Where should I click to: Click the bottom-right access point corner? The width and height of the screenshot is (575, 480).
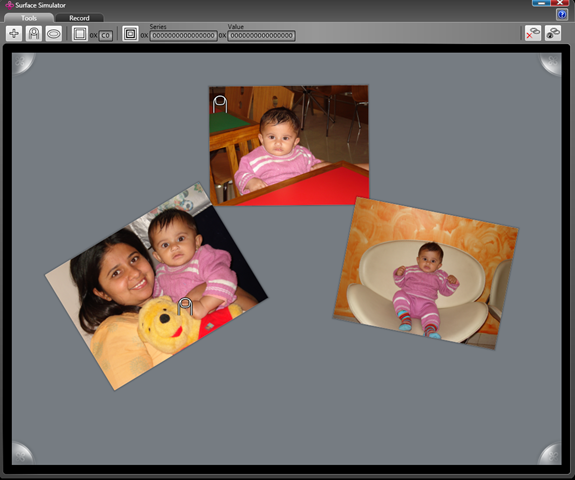[x=551, y=455]
